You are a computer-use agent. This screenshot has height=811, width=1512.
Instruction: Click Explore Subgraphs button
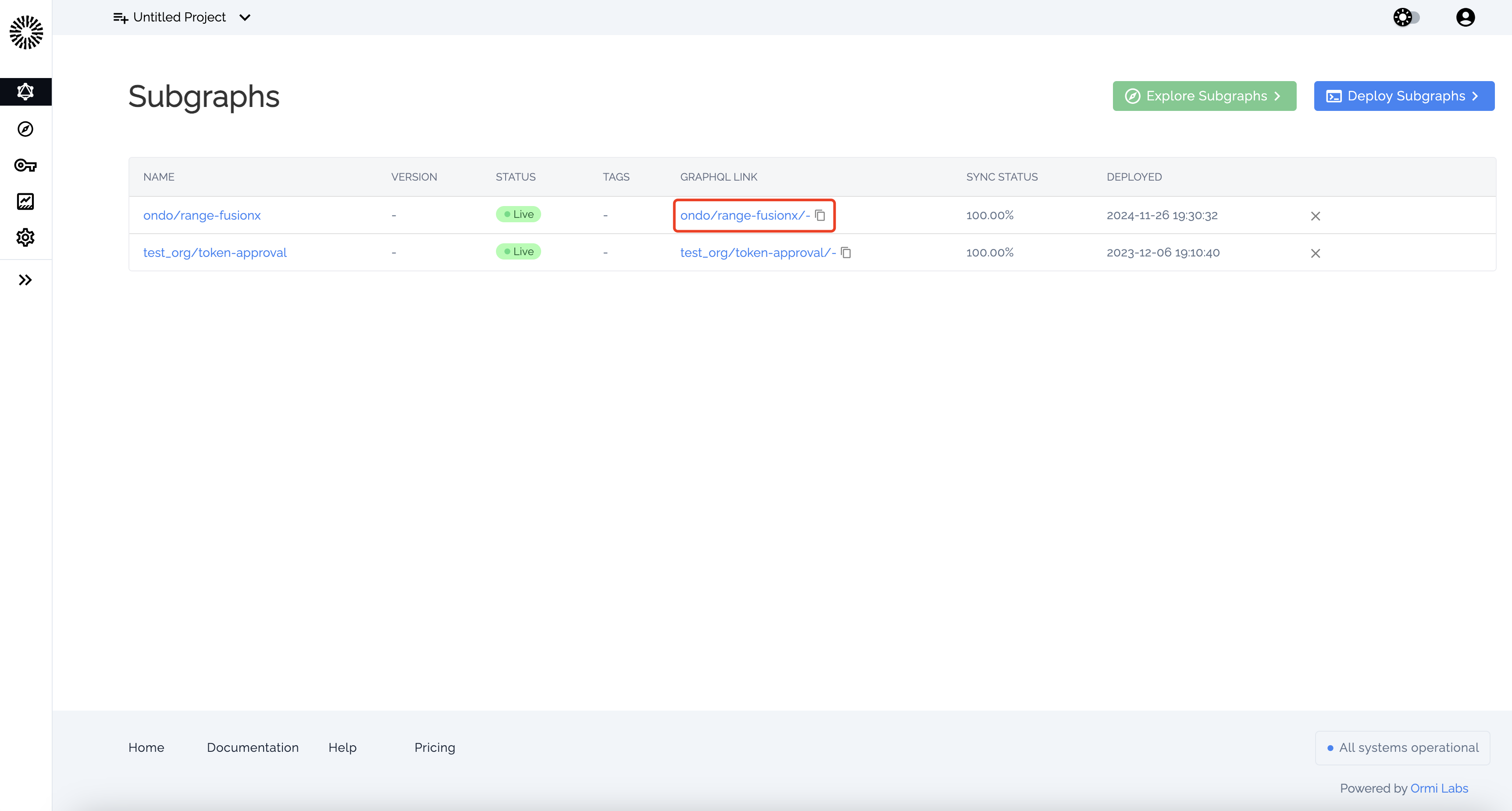coord(1205,96)
